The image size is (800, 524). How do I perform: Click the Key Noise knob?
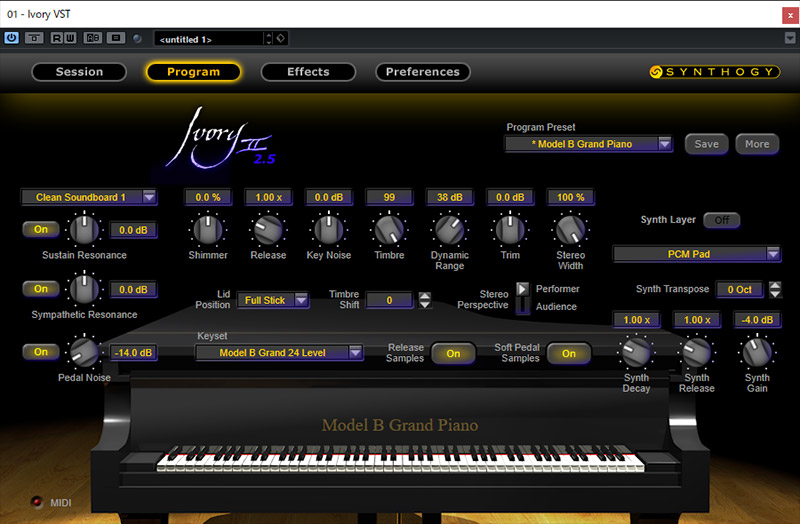tap(329, 230)
